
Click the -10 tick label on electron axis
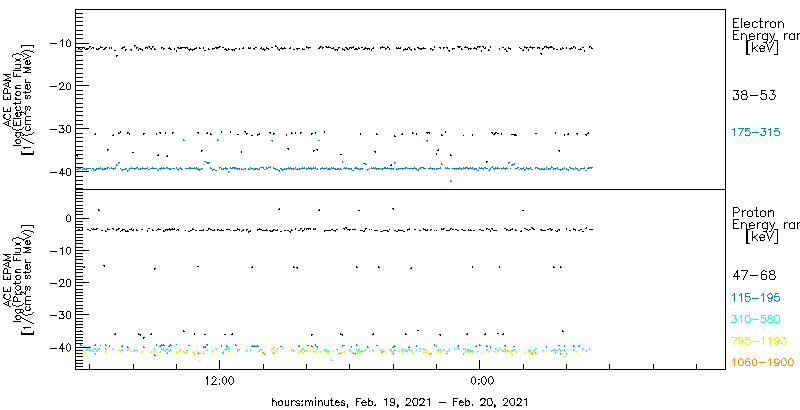pos(62,43)
